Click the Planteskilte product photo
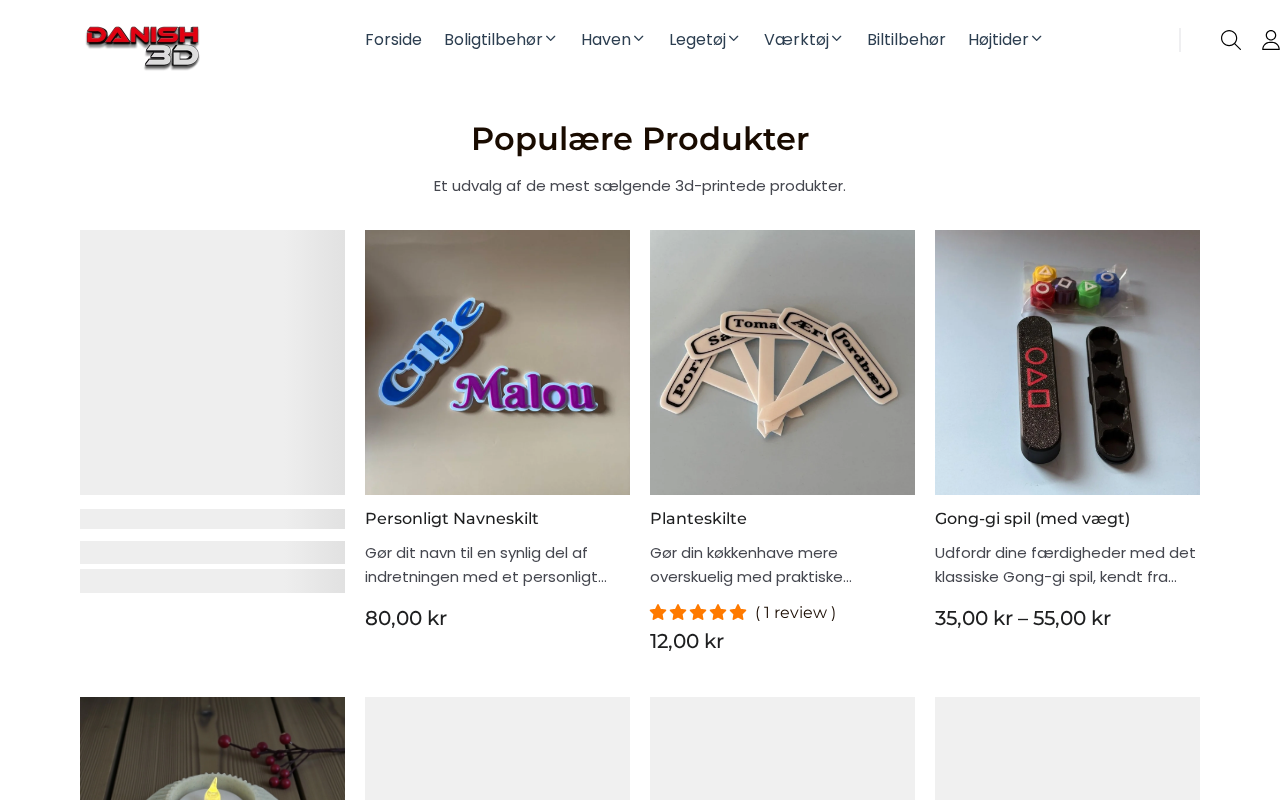This screenshot has height=800, width=1280. tap(782, 362)
